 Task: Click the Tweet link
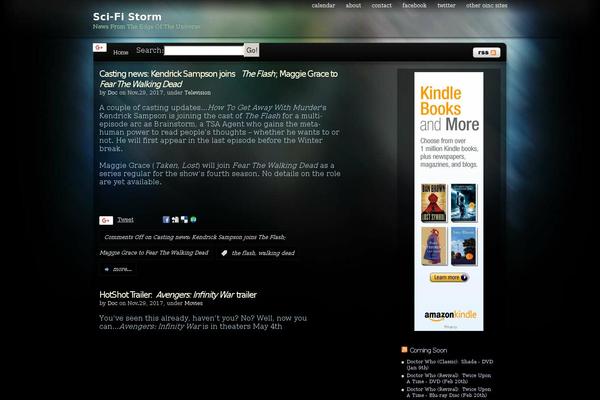pos(125,220)
